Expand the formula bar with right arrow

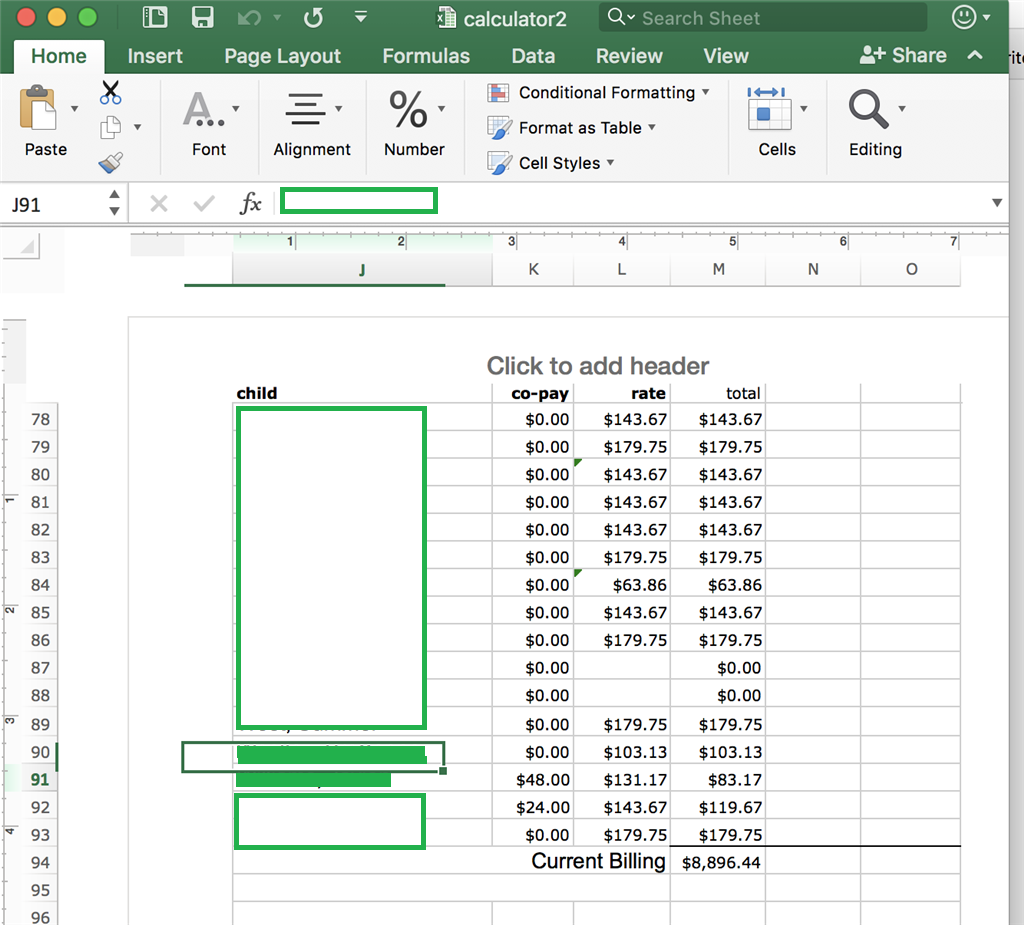click(996, 203)
